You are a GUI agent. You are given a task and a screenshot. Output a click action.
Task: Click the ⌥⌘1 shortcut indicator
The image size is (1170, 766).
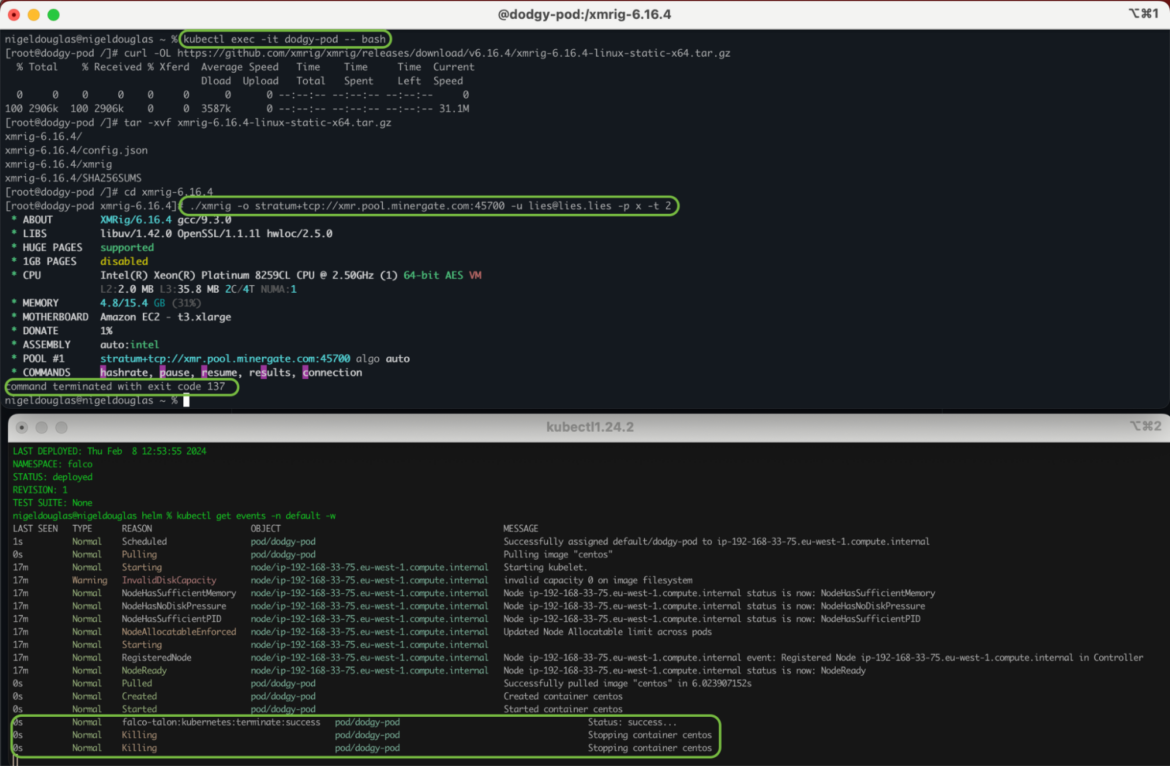pos(1144,13)
